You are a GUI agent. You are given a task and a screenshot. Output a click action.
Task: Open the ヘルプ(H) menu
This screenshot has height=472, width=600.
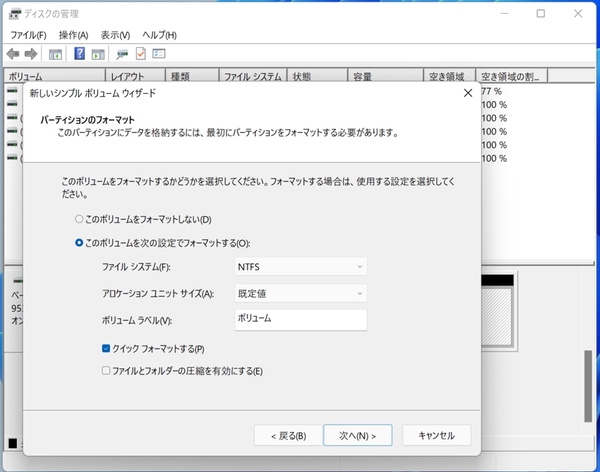click(159, 35)
